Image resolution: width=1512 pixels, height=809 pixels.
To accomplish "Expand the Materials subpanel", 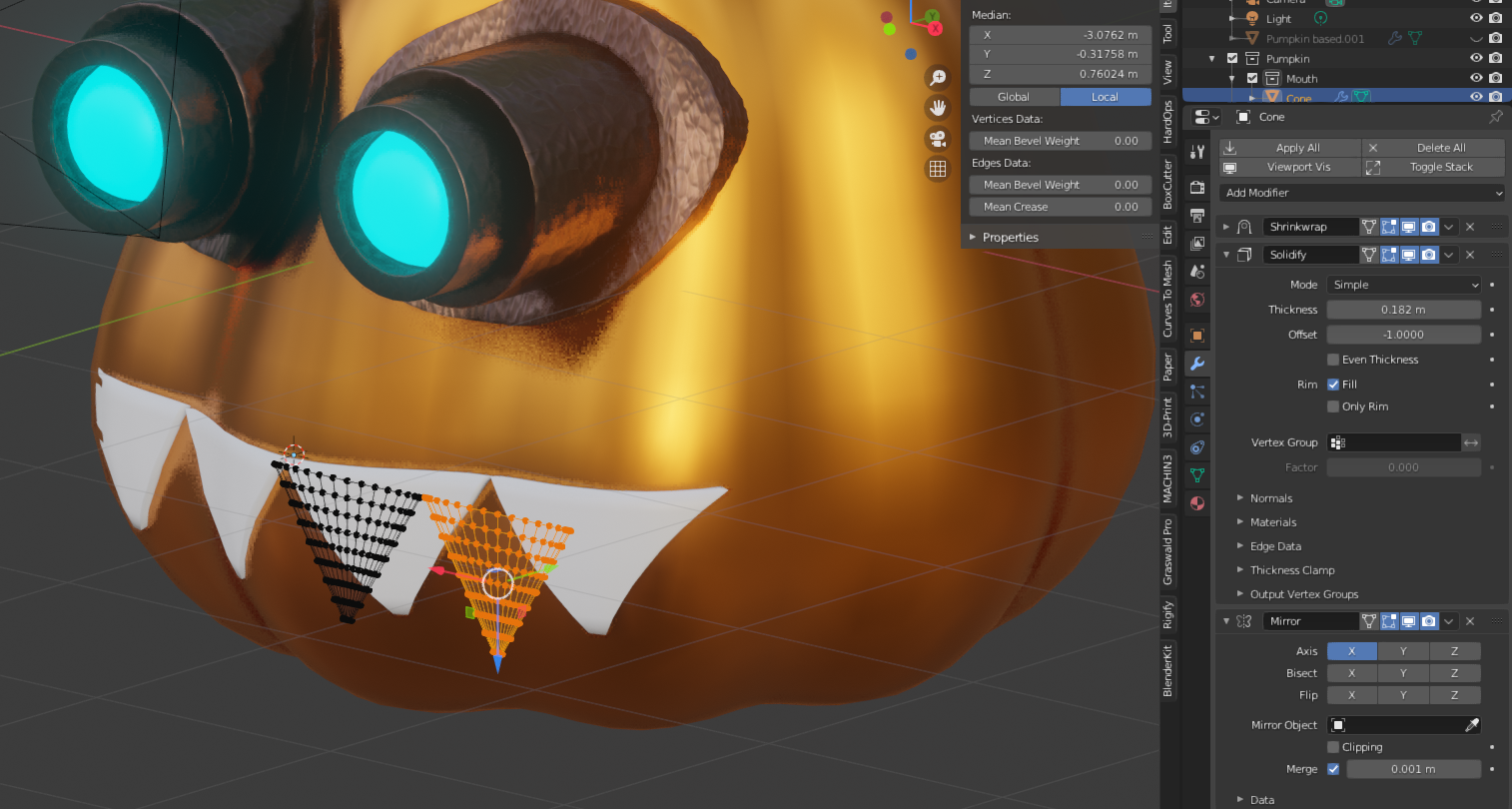I will click(1240, 522).
